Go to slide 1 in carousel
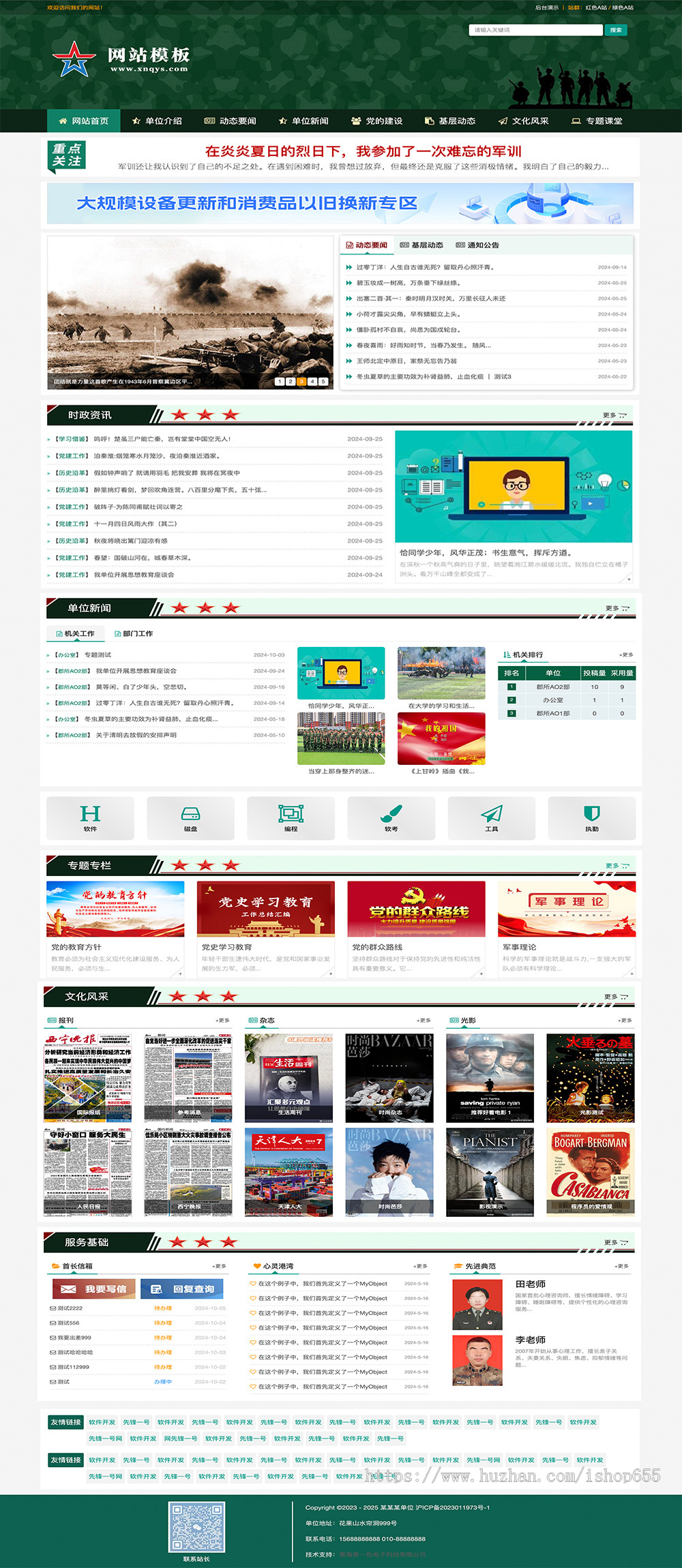 (280, 382)
